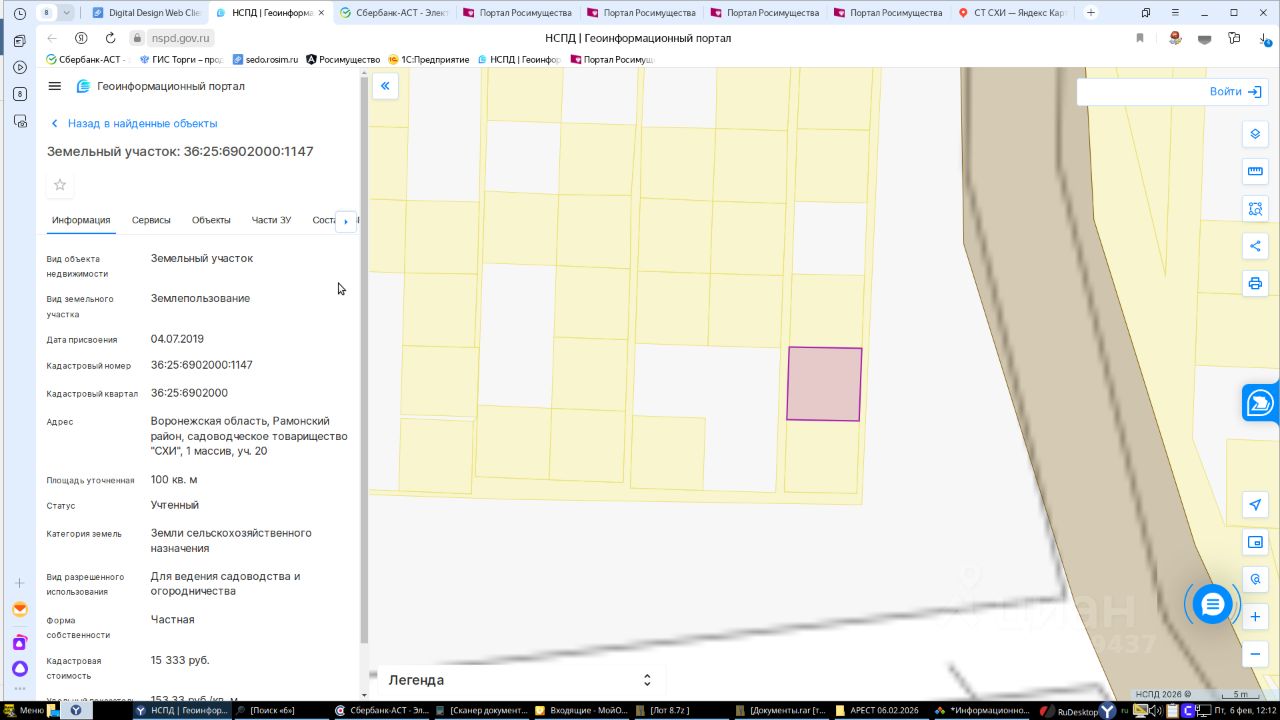This screenshot has height=720, width=1280.
Task: Open the support chat widget at the right edge
Action: coord(1260,403)
